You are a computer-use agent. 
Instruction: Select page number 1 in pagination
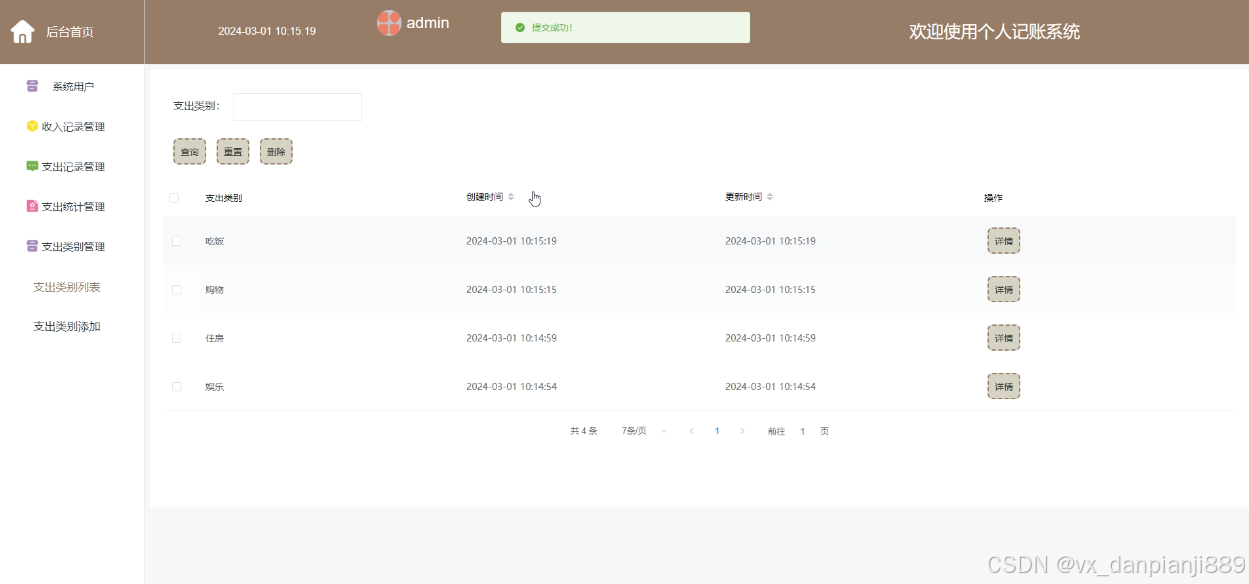tap(717, 431)
